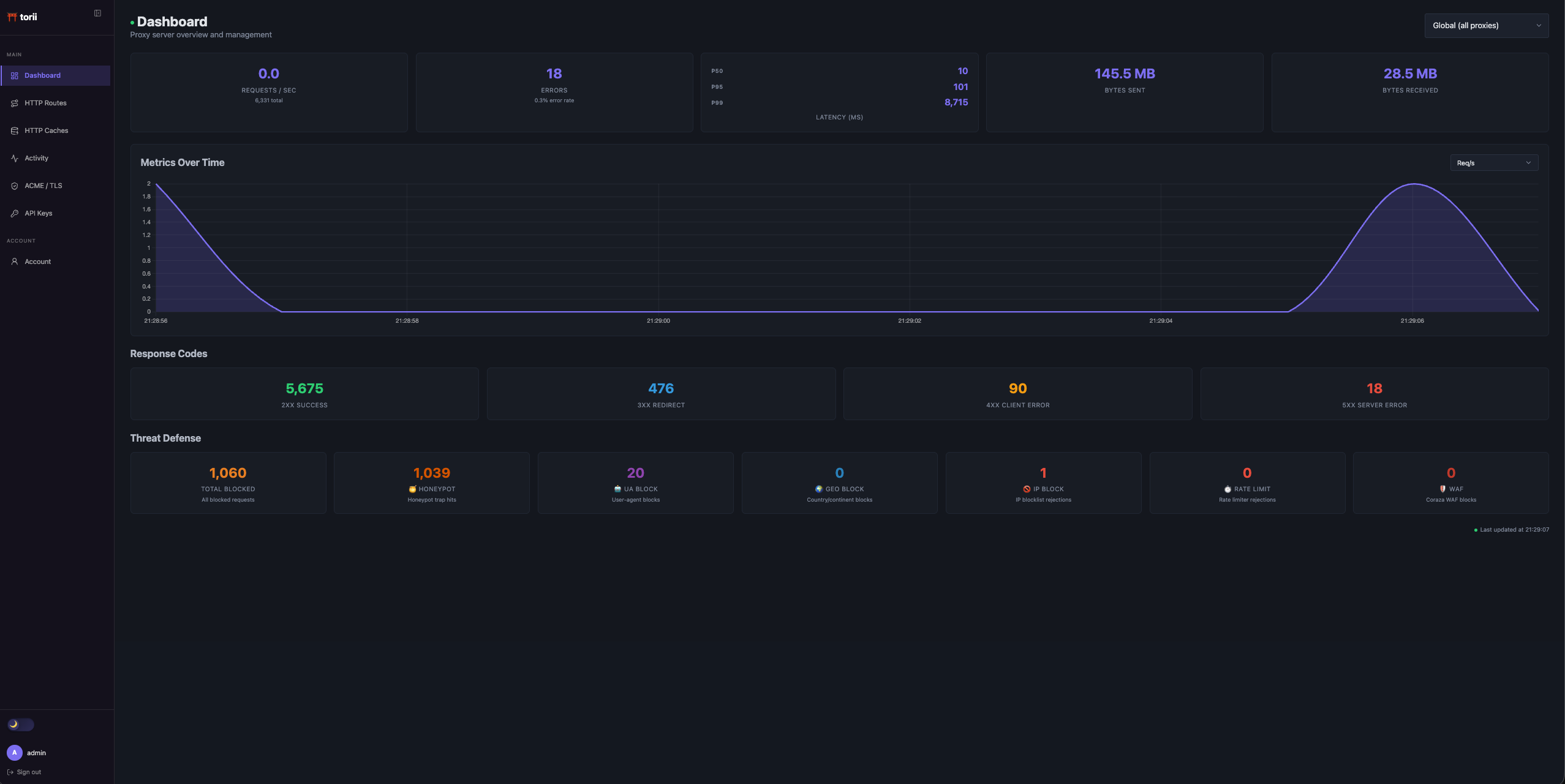Viewport: 1565px width, 784px height.
Task: Click the 1,060 Total Blocked value
Action: [x=228, y=473]
